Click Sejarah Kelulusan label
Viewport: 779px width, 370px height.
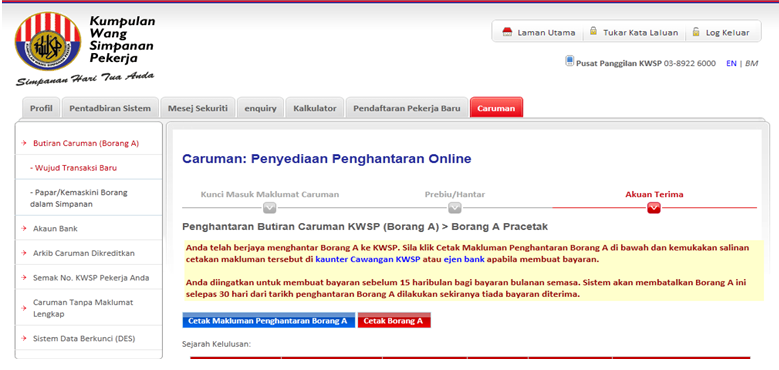[x=217, y=344]
